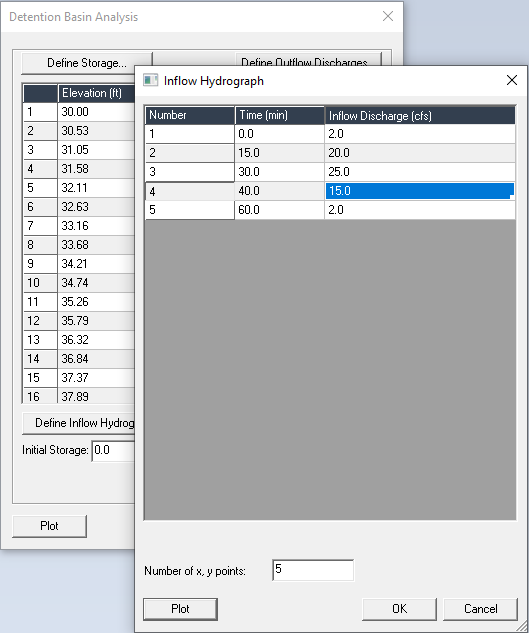Viewport: 529px width, 633px height.
Task: Select the 30.0 time cell in row 3
Action: (279, 172)
